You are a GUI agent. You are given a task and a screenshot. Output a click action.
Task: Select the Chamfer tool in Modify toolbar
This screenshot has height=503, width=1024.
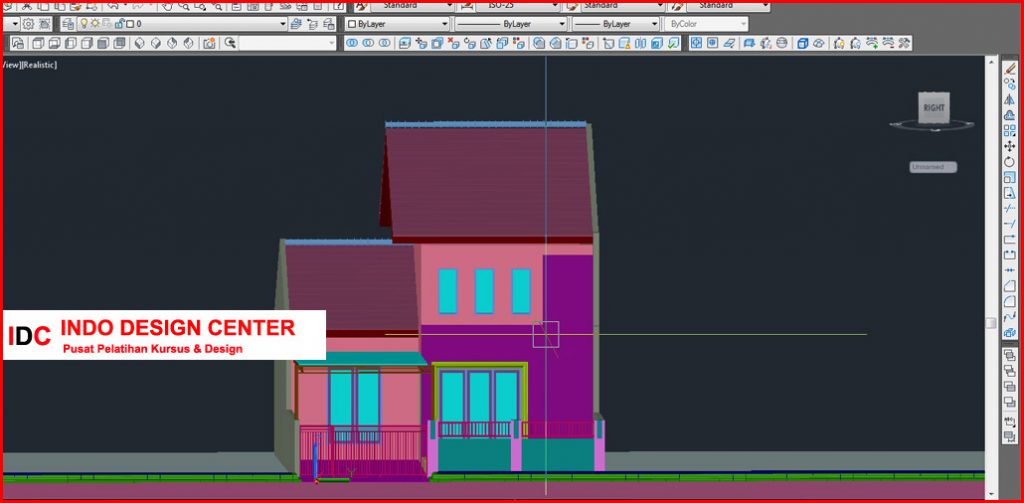1010,285
